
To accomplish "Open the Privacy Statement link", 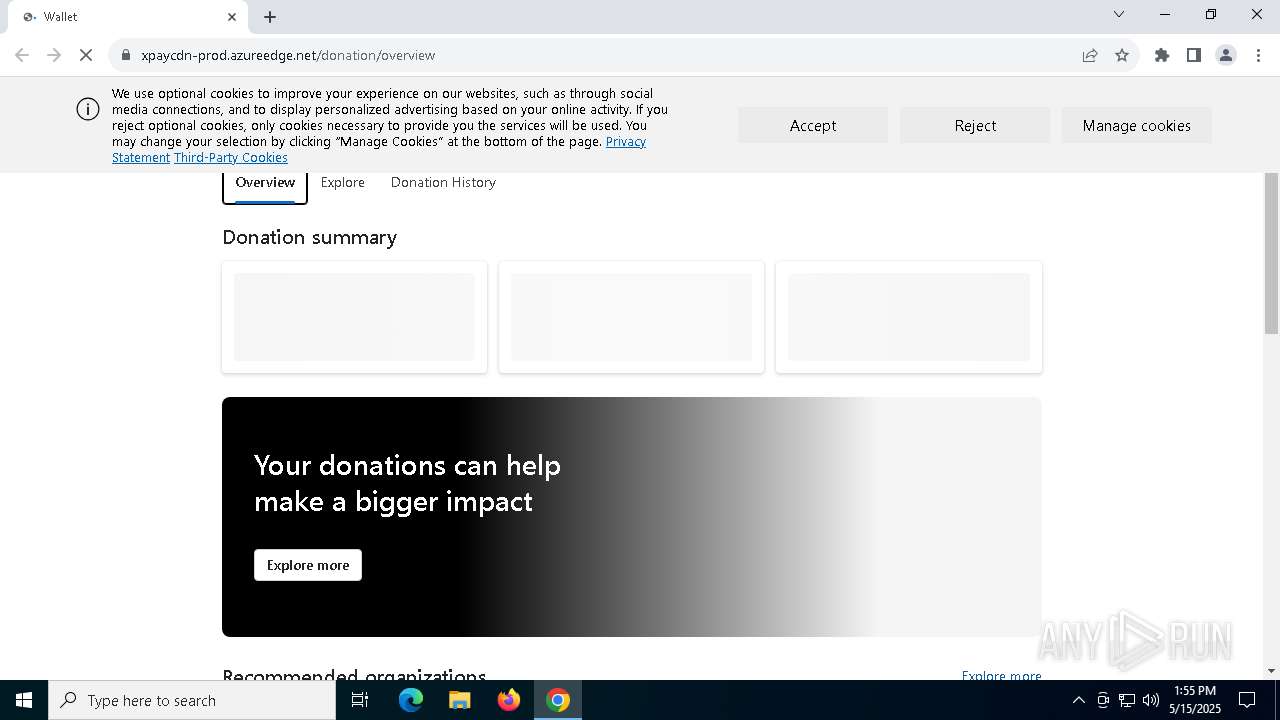I will pos(626,142).
